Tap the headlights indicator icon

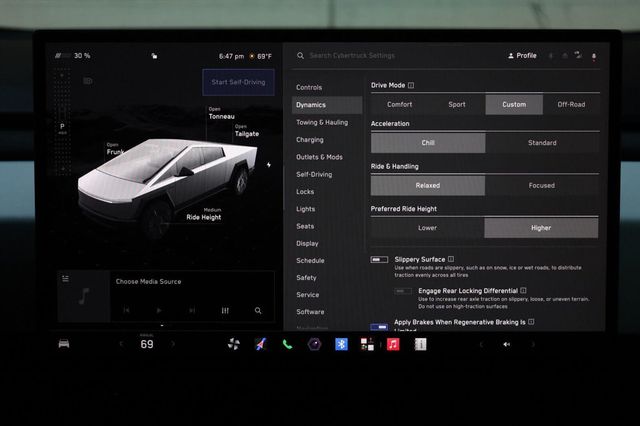pos(88,81)
